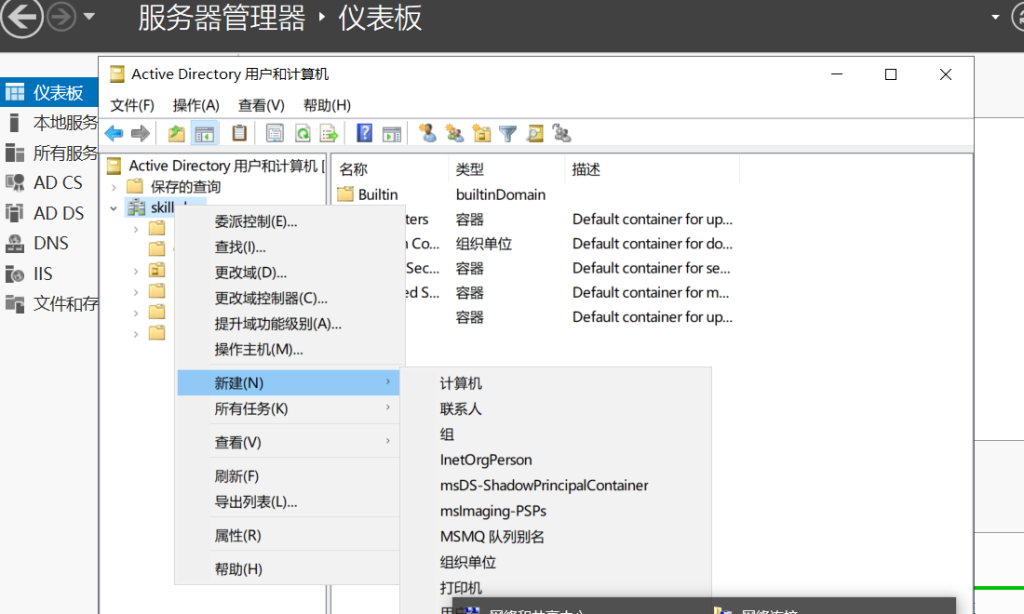Click the Properties toolbar icon
The height and width of the screenshot is (614, 1024).
[274, 133]
